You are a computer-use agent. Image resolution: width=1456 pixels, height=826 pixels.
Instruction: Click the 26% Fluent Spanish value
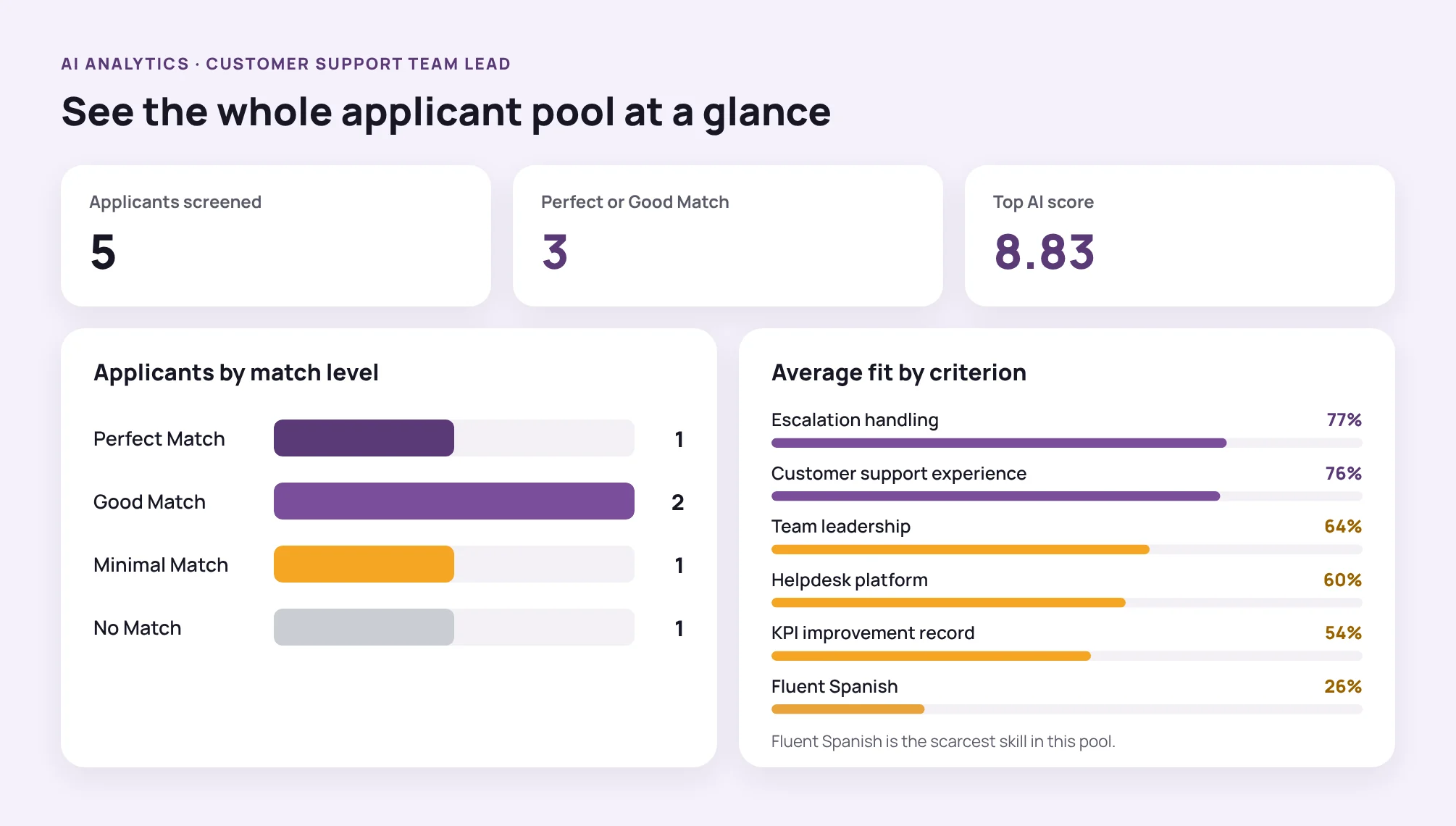1343,686
